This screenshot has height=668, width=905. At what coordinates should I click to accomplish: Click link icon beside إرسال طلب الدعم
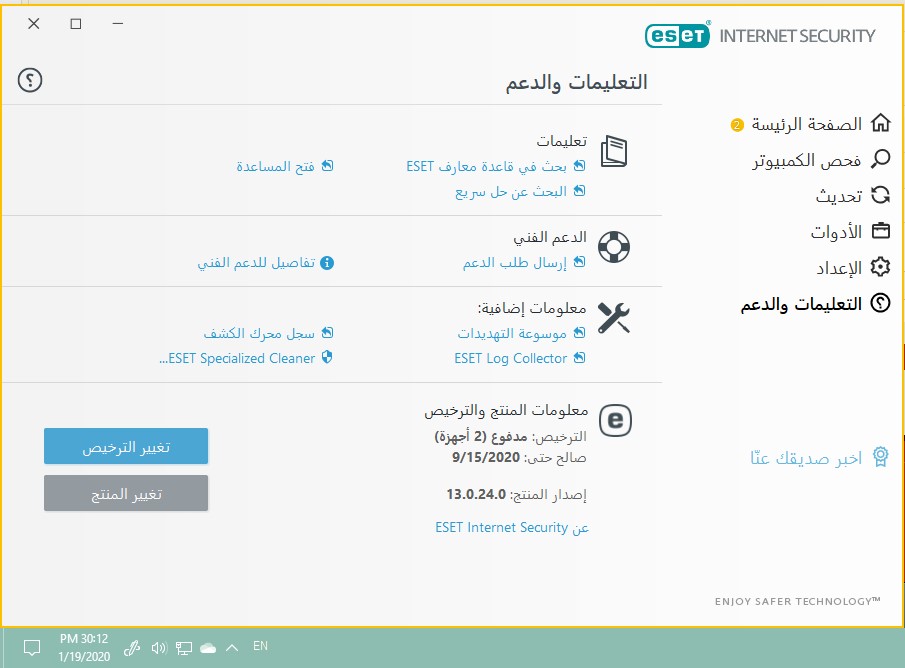click(579, 262)
